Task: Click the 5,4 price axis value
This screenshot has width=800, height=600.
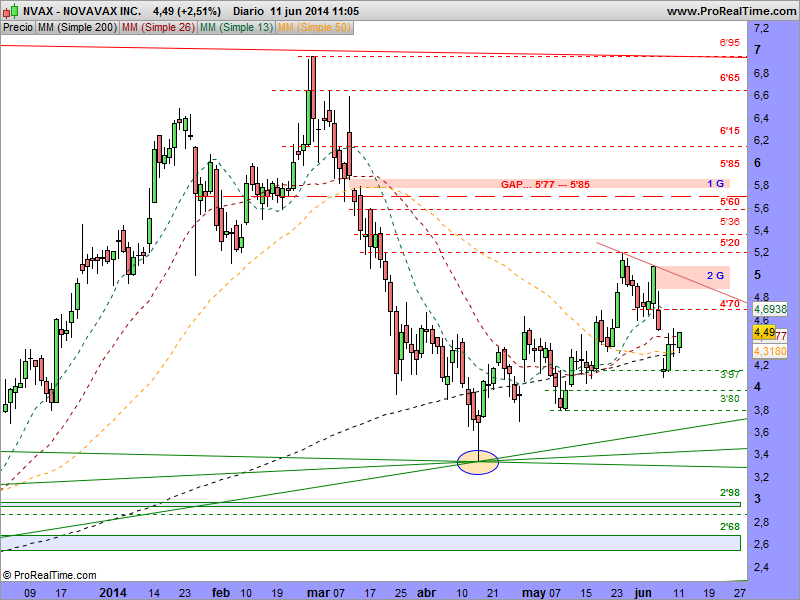Action: pos(761,231)
